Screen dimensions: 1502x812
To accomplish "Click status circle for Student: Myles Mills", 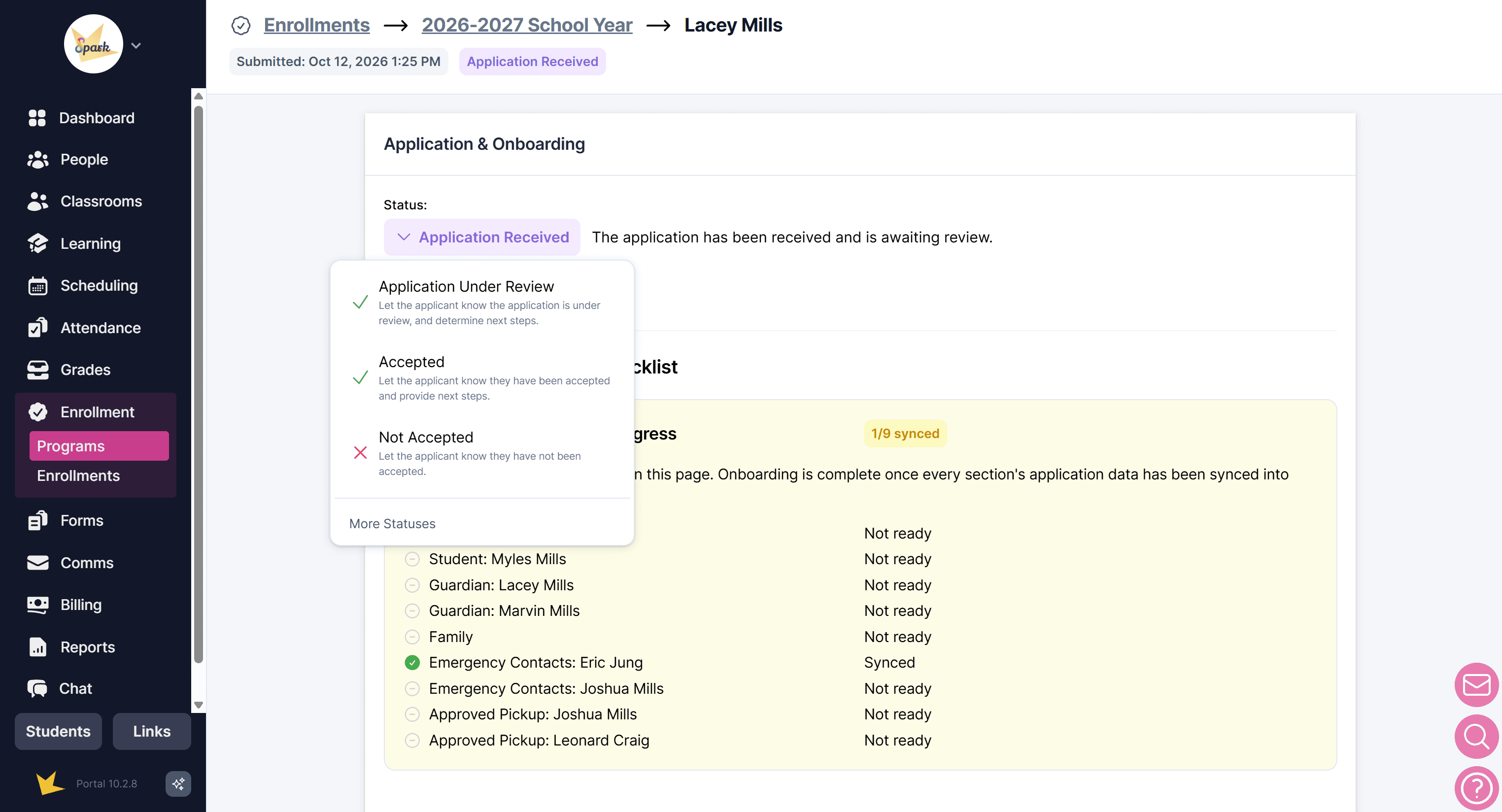I will [411, 559].
